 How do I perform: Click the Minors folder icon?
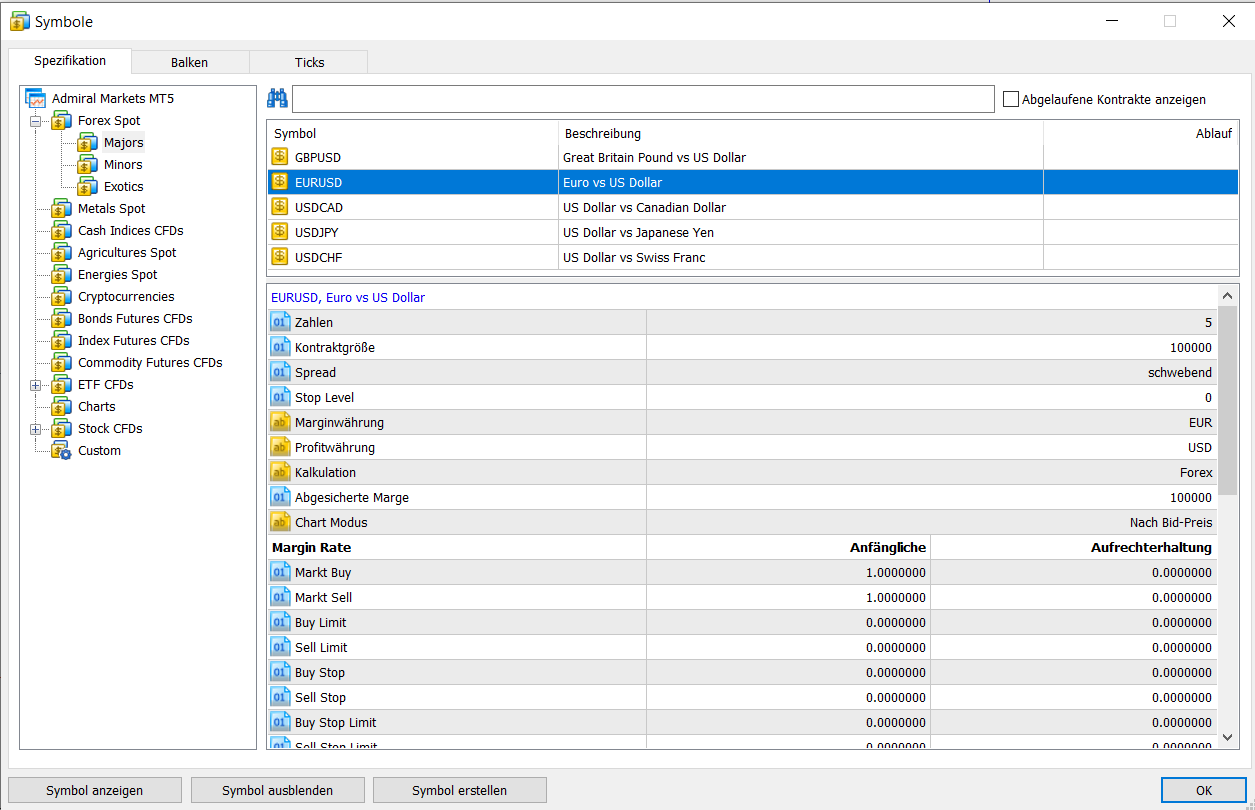click(87, 165)
